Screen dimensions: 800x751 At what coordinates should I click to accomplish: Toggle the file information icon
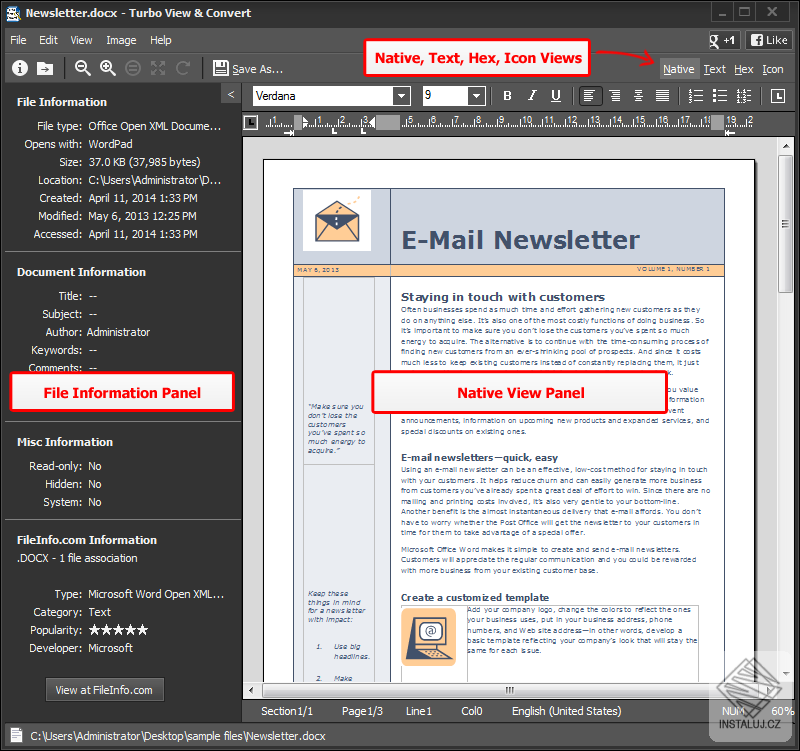(20, 68)
